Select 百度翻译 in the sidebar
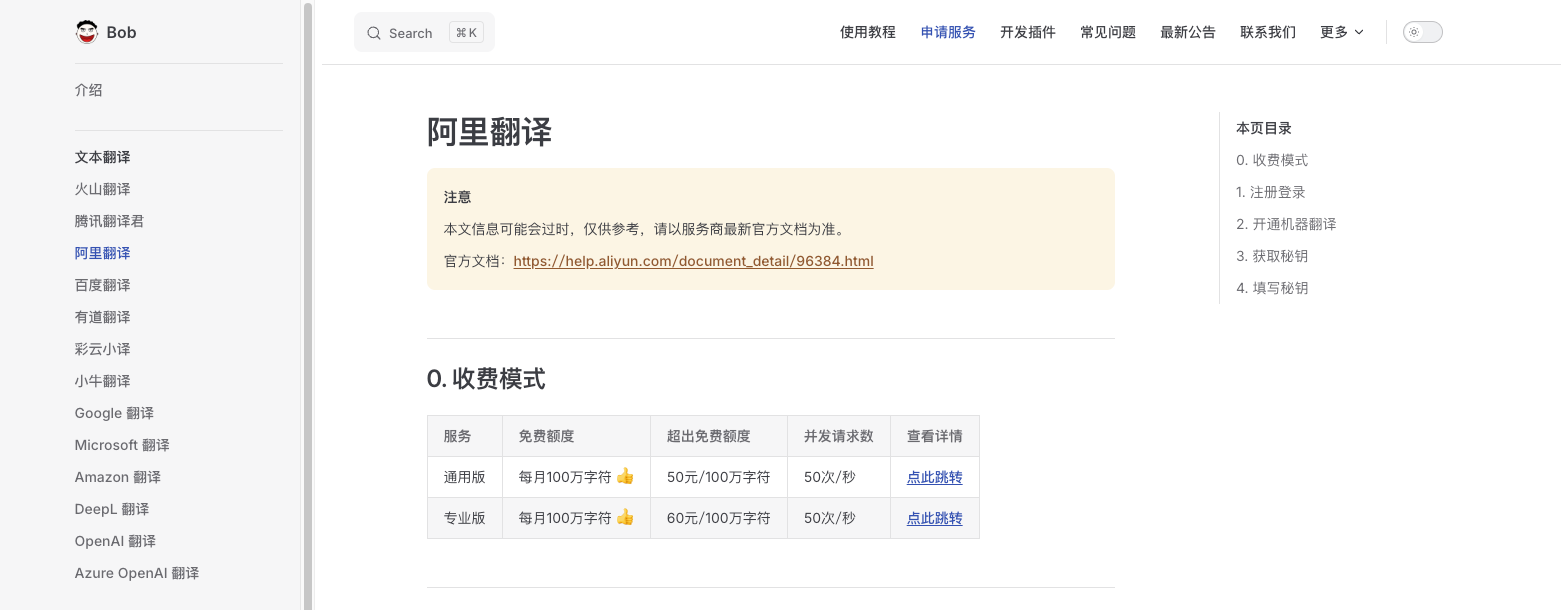Image resolution: width=1561 pixels, height=610 pixels. point(103,285)
